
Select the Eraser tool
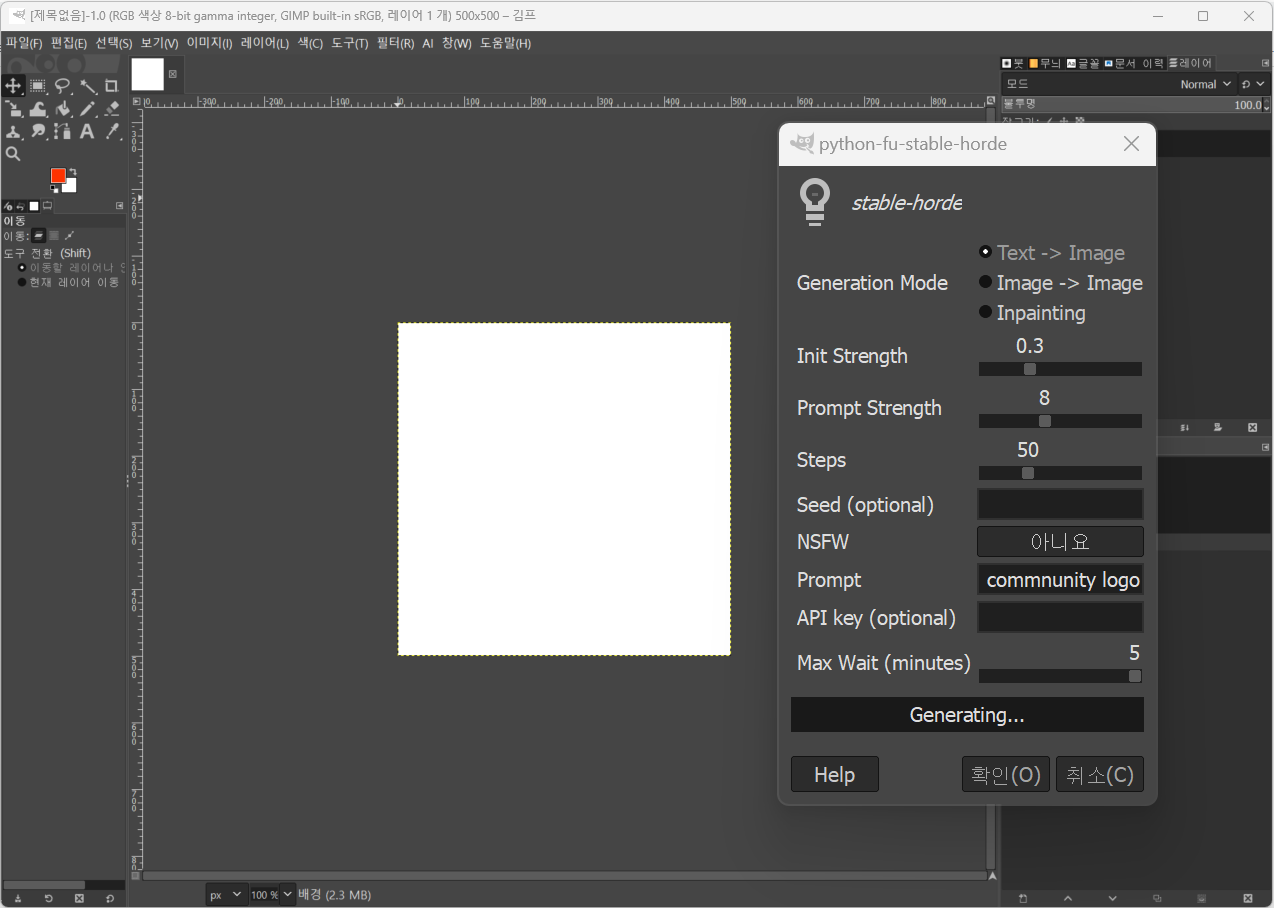pos(112,109)
